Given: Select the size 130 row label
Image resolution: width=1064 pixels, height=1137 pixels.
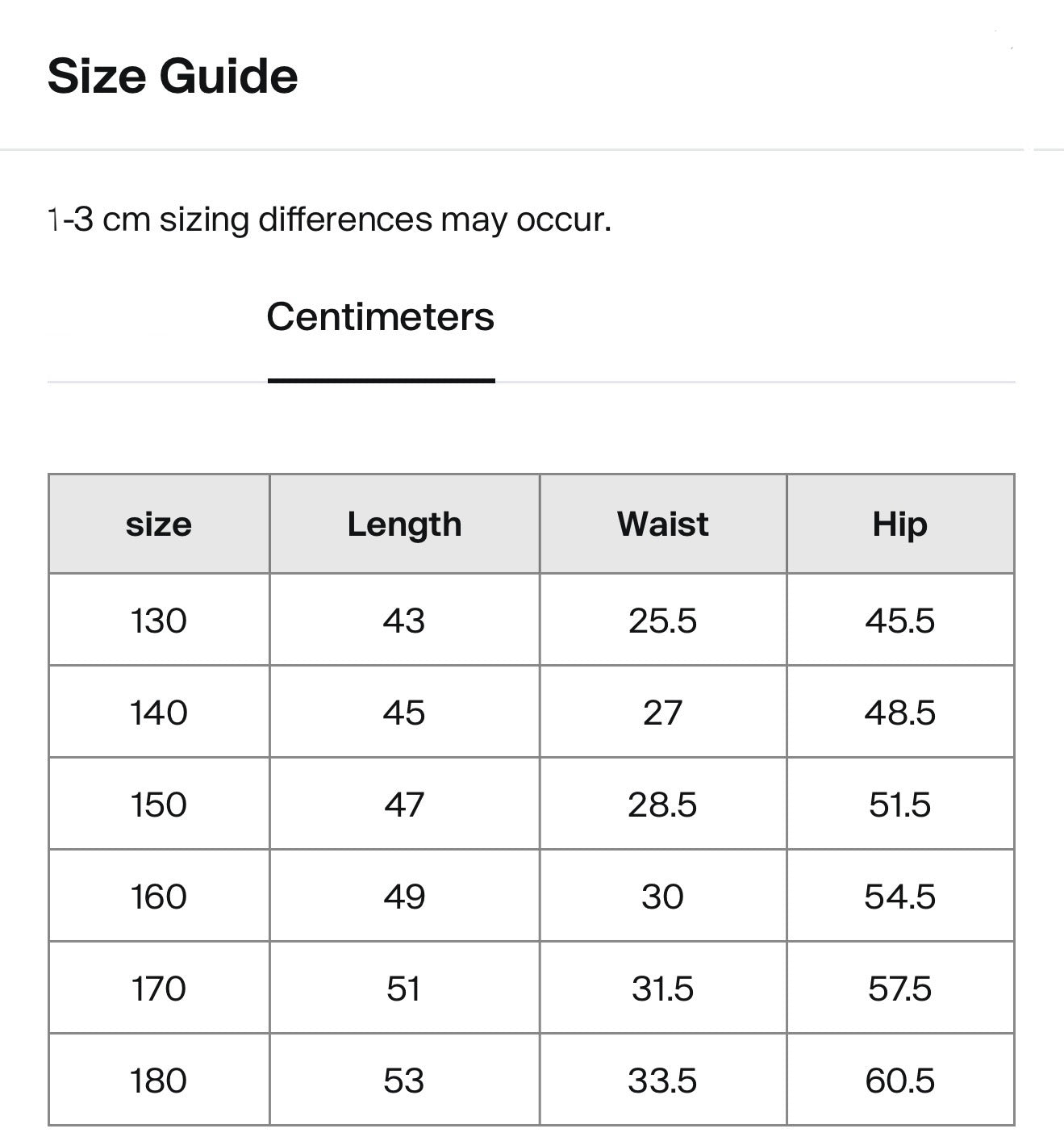Looking at the screenshot, I should 159,621.
